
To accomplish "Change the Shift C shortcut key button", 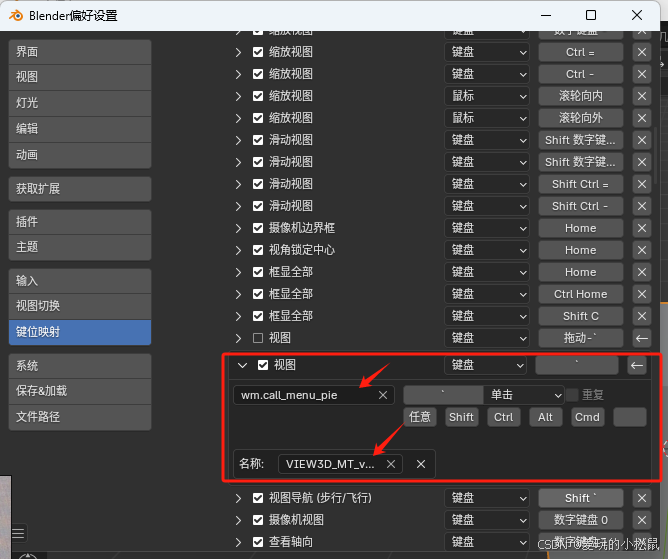I will tap(581, 316).
